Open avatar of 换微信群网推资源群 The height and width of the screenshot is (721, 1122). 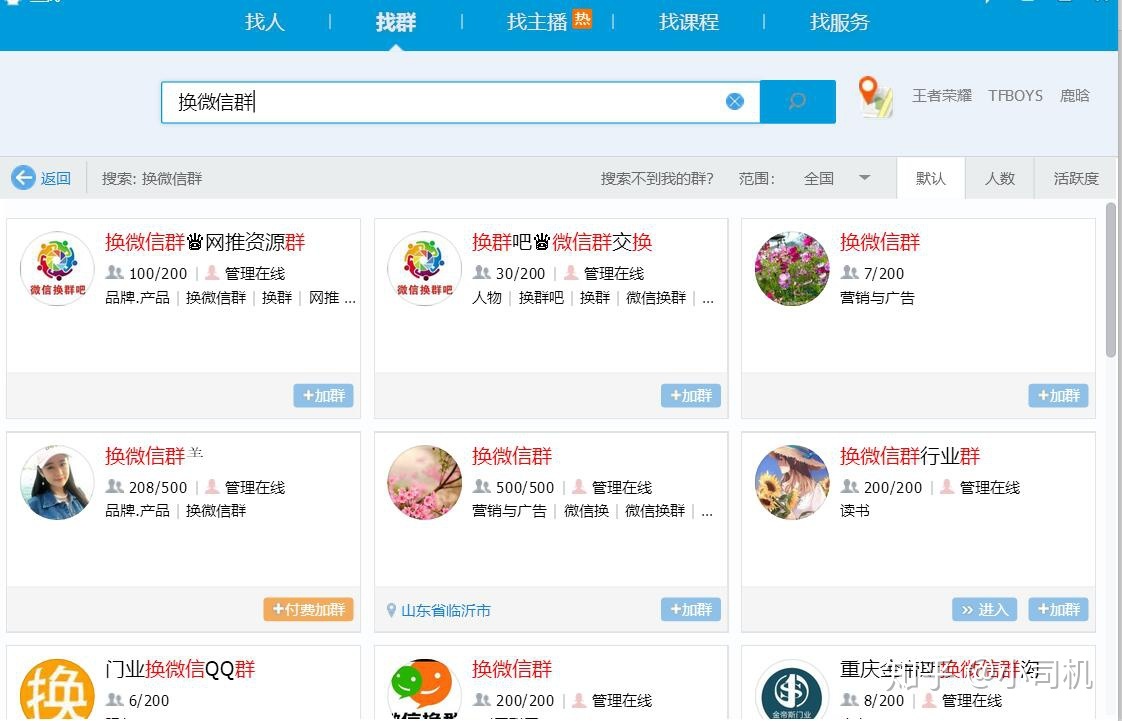[57, 268]
